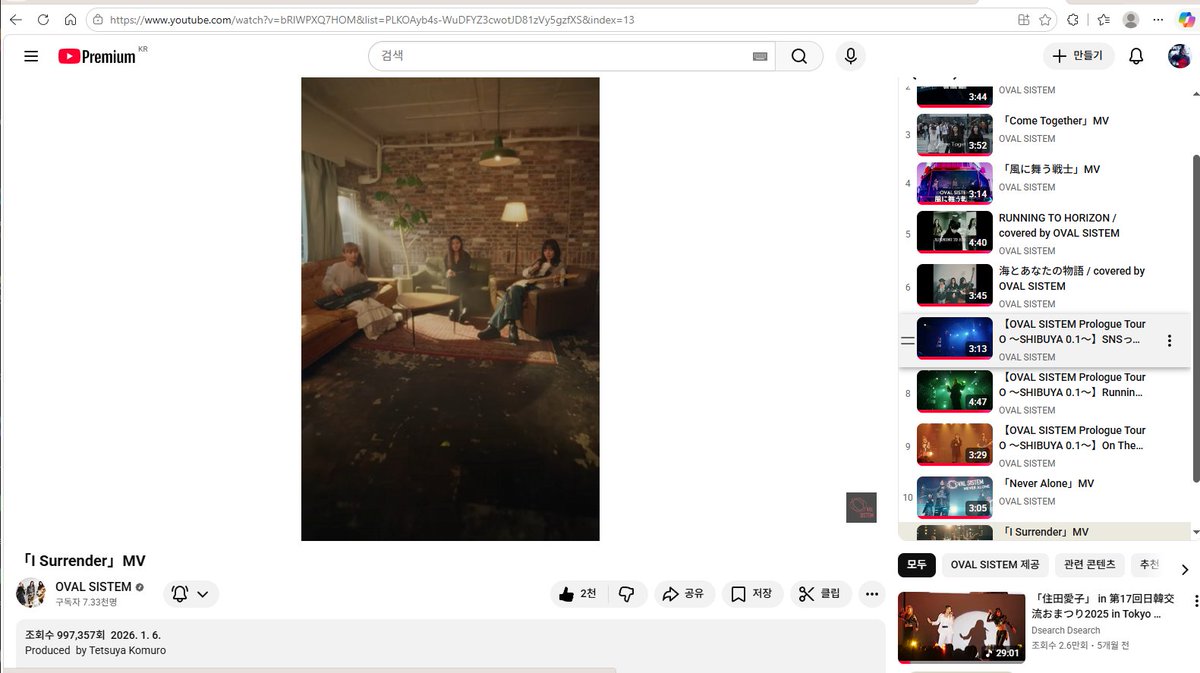Open YouTube account avatar menu
The width and height of the screenshot is (1200, 673).
pyautogui.click(x=1179, y=56)
